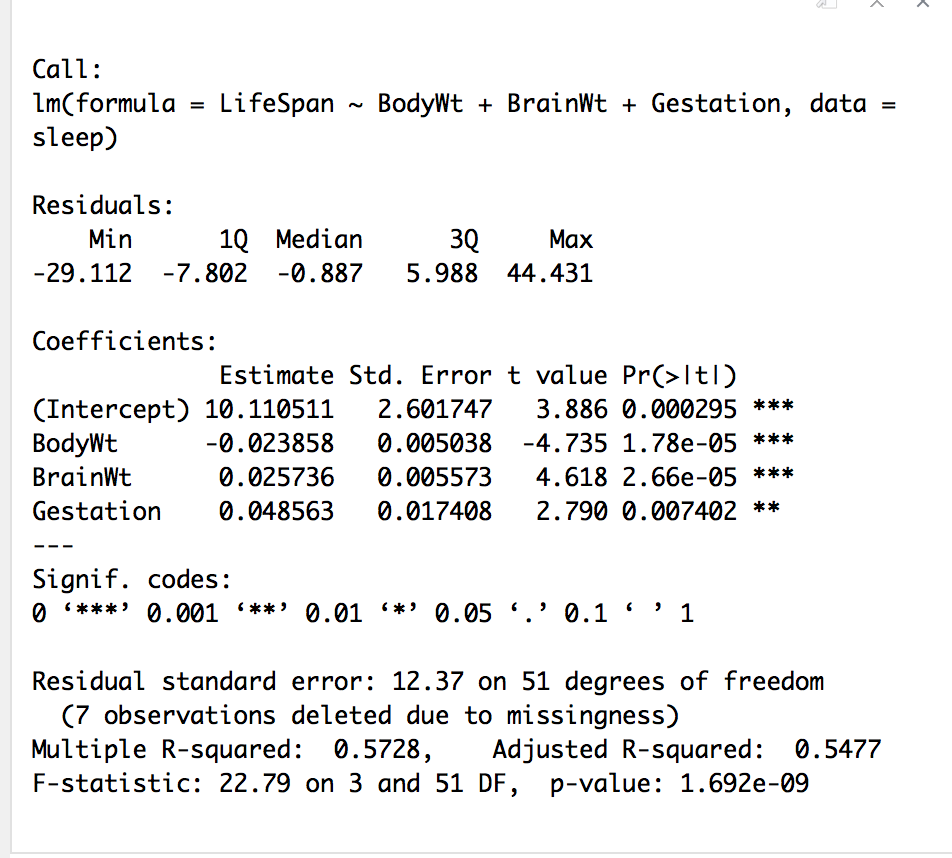
Task: Click the Max residual value 44.431
Action: (550, 274)
